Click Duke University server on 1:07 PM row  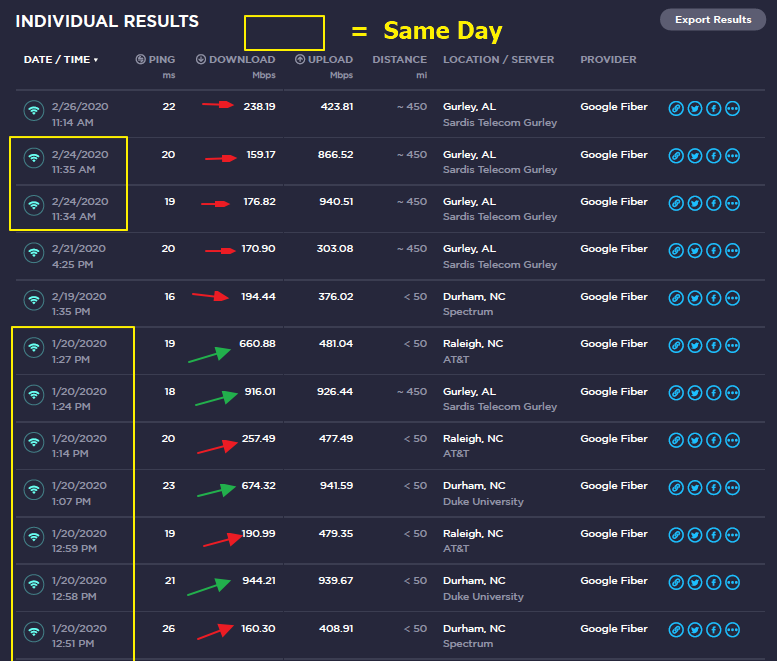[483, 501]
